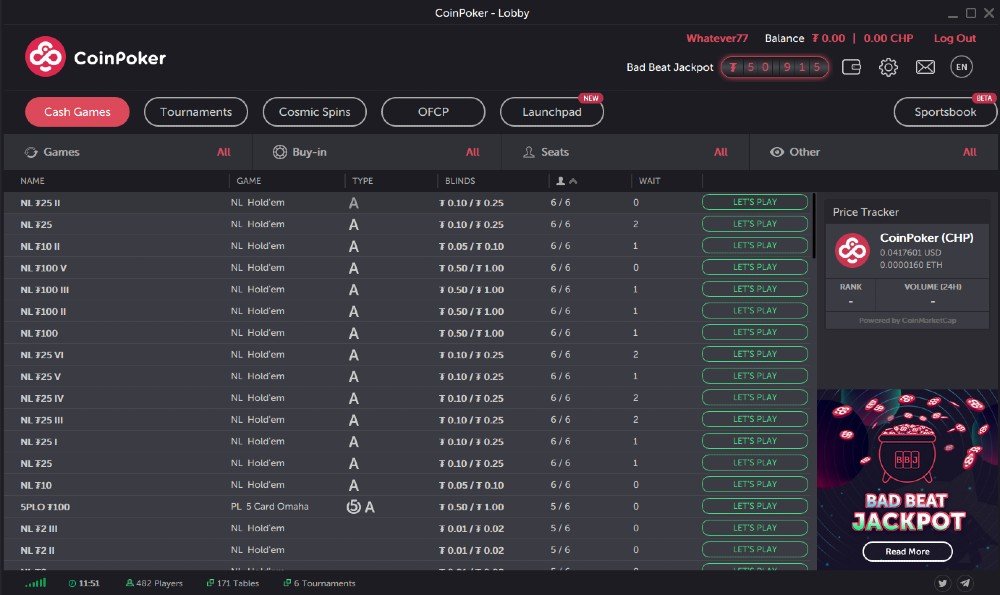Click the type A icon in NL ₮100 V row
The image size is (1000, 595).
[x=354, y=268]
